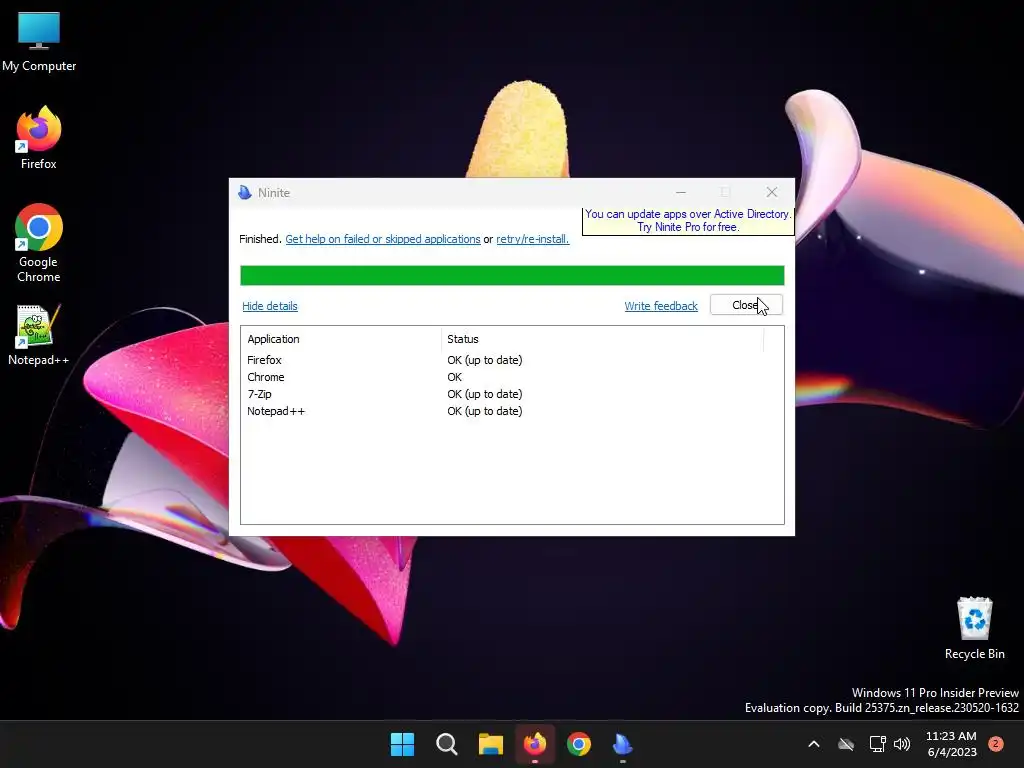Screen dimensions: 1024x768
Task: Click the Firefox status OK (up to date)
Action: [485, 360]
